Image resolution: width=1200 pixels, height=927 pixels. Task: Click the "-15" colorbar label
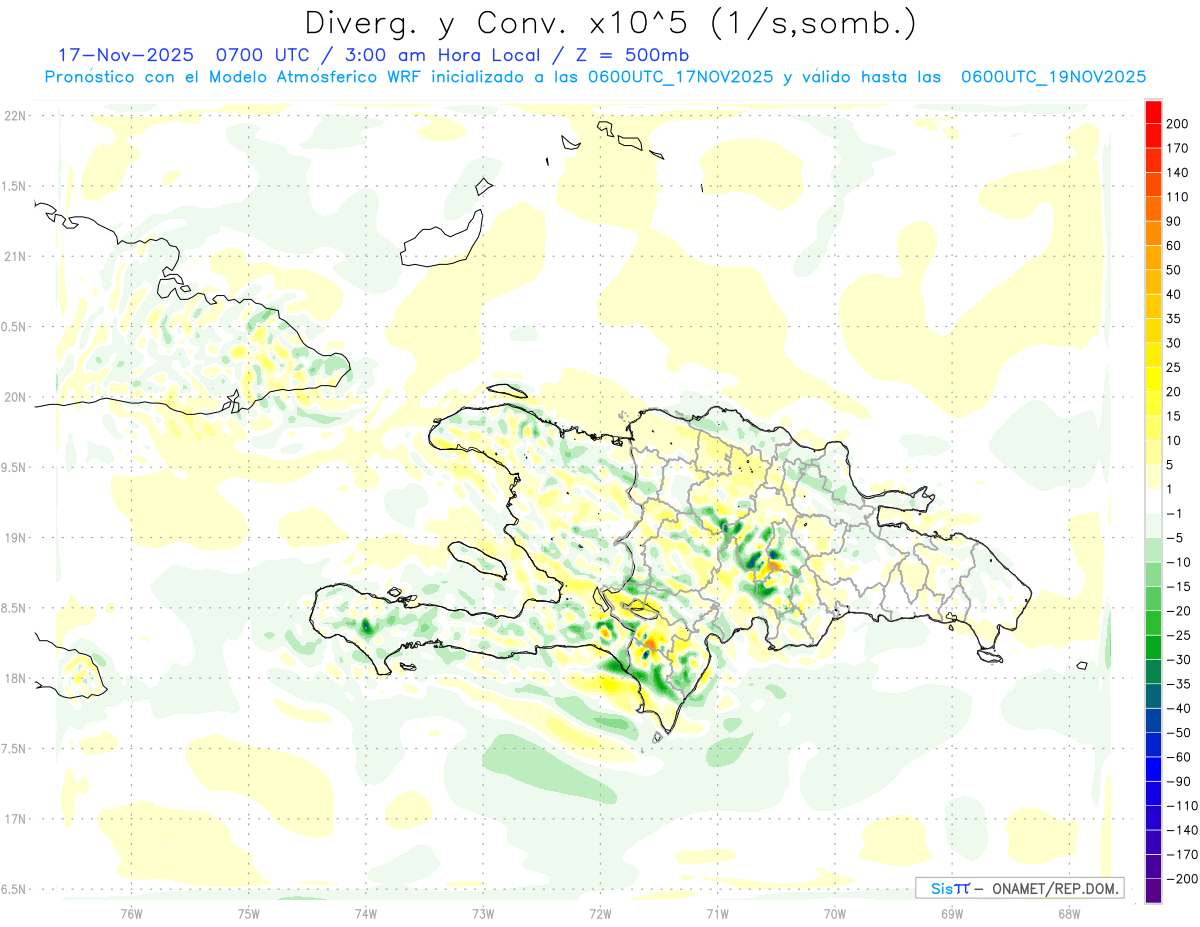coord(1180,587)
